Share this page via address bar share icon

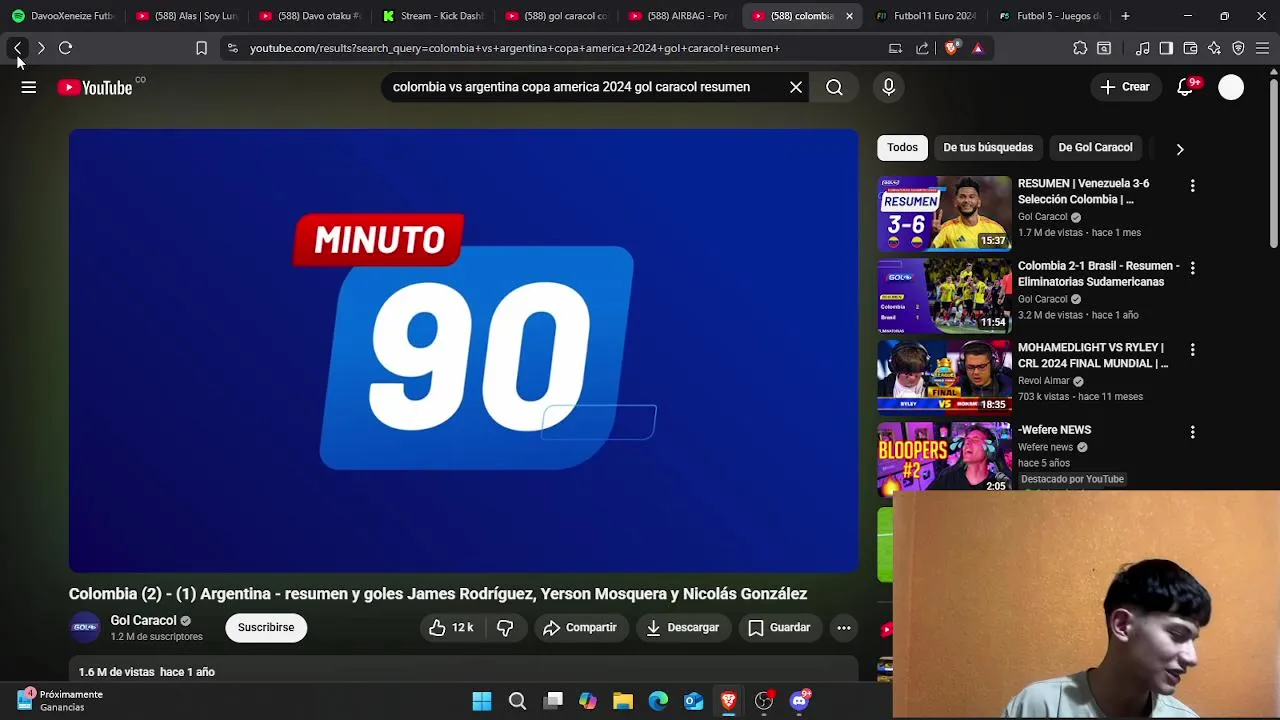[x=922, y=48]
